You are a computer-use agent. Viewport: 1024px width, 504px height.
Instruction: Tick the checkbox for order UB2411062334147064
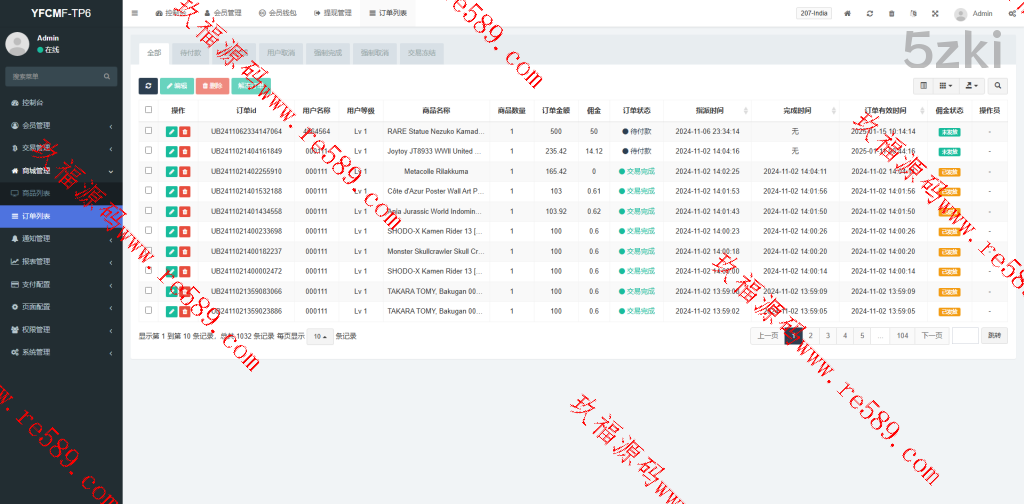click(x=149, y=131)
